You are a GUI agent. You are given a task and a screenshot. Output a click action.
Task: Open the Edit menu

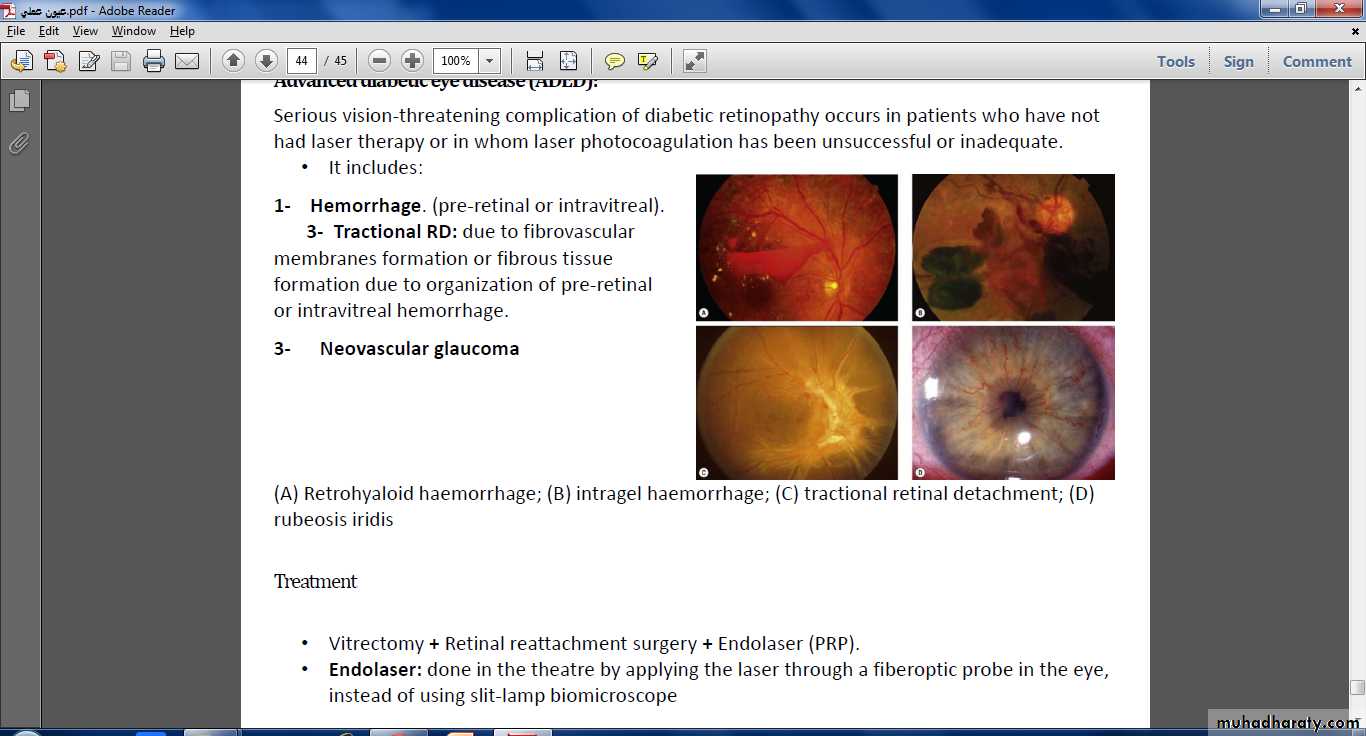(x=49, y=31)
